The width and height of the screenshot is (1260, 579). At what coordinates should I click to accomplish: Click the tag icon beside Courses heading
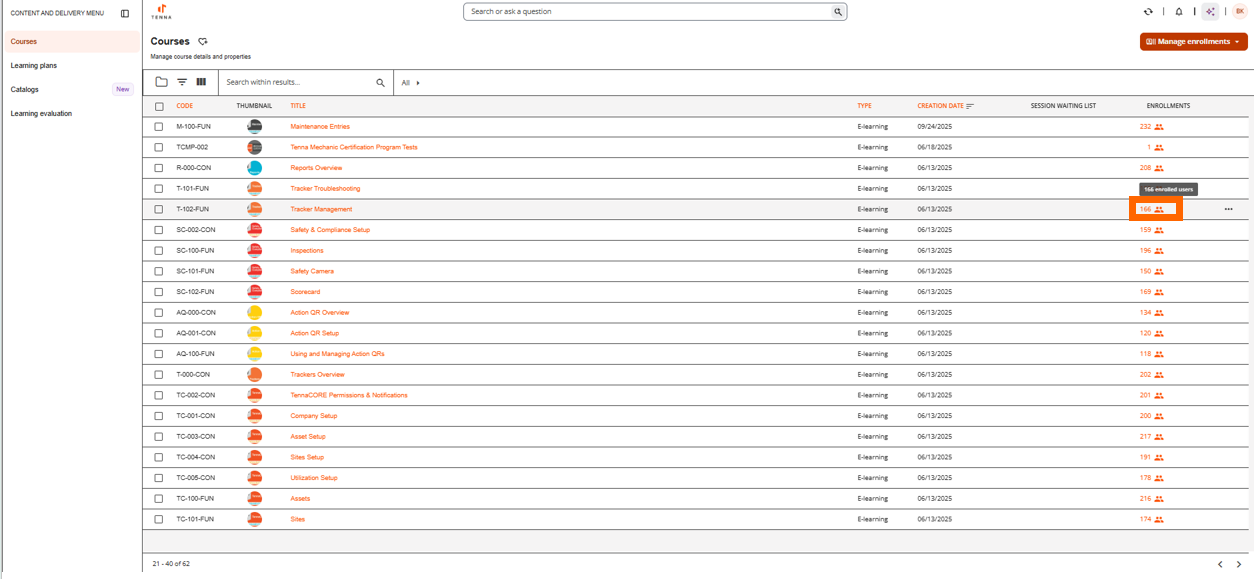coord(203,42)
